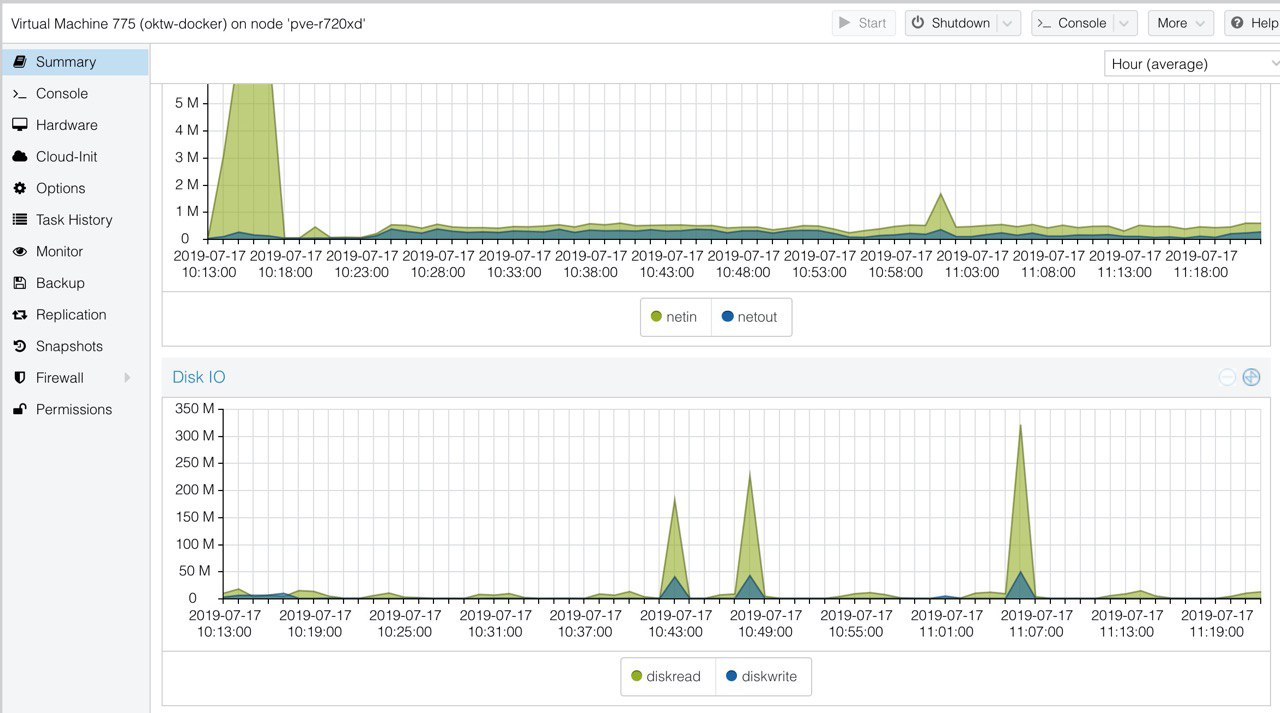
Task: Open the Replication section
Action: pyautogui.click(x=75, y=315)
